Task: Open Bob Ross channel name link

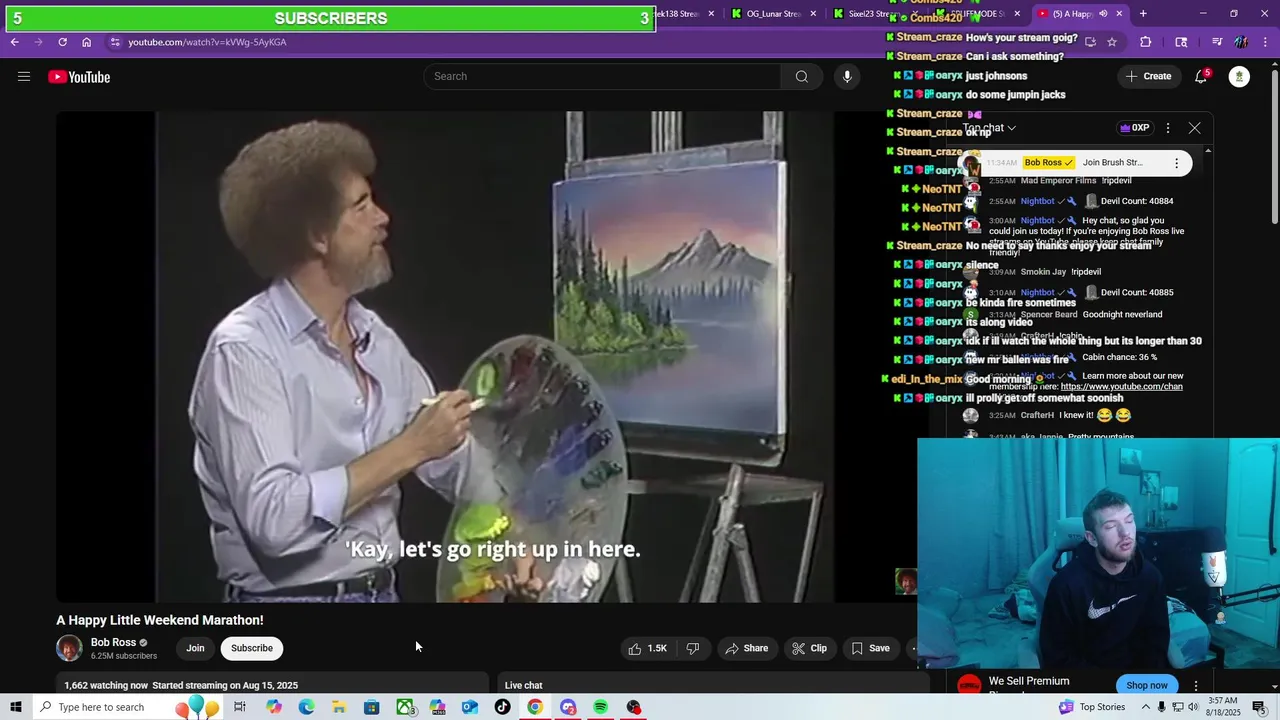Action: coord(113,642)
